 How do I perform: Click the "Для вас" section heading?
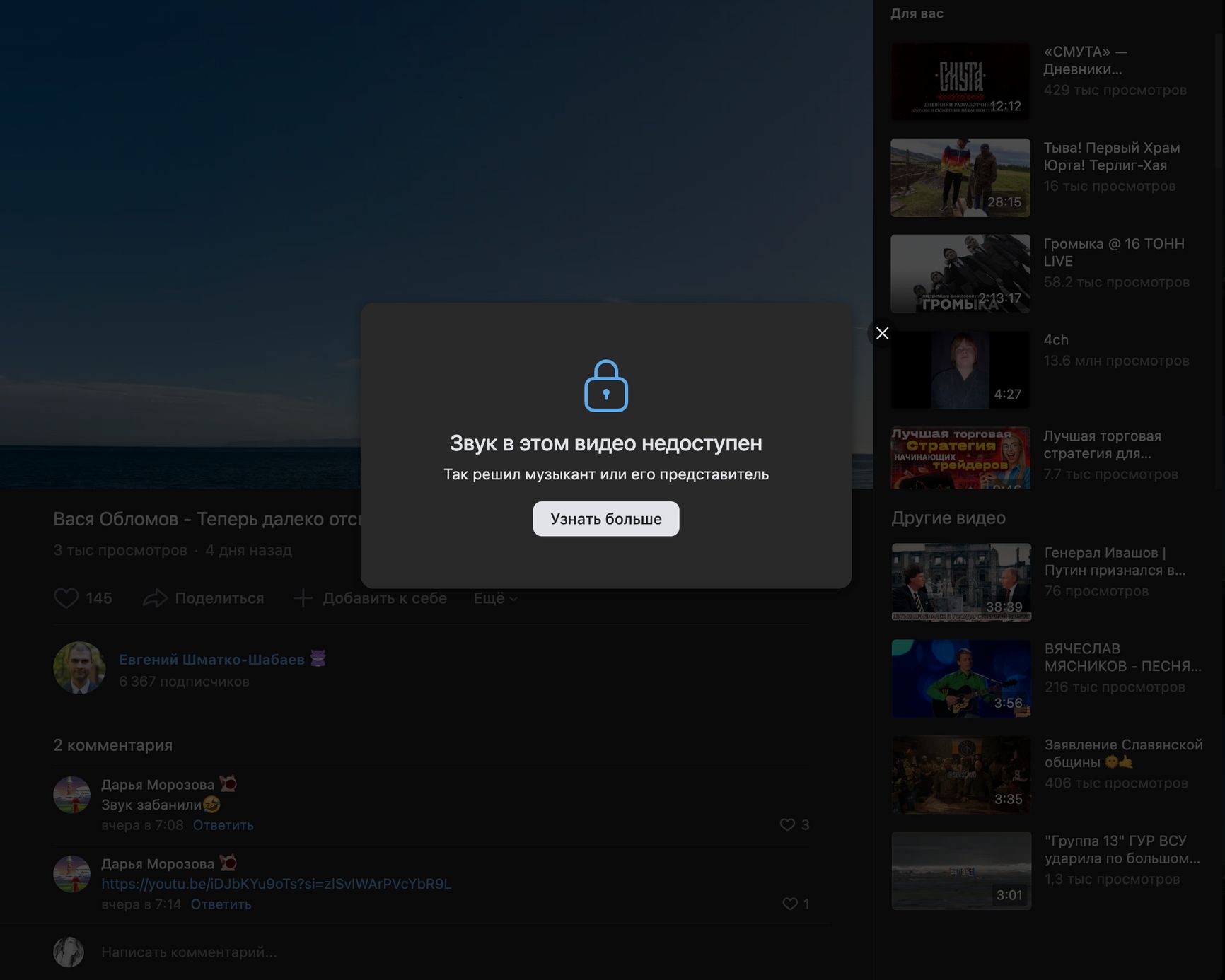click(x=917, y=13)
